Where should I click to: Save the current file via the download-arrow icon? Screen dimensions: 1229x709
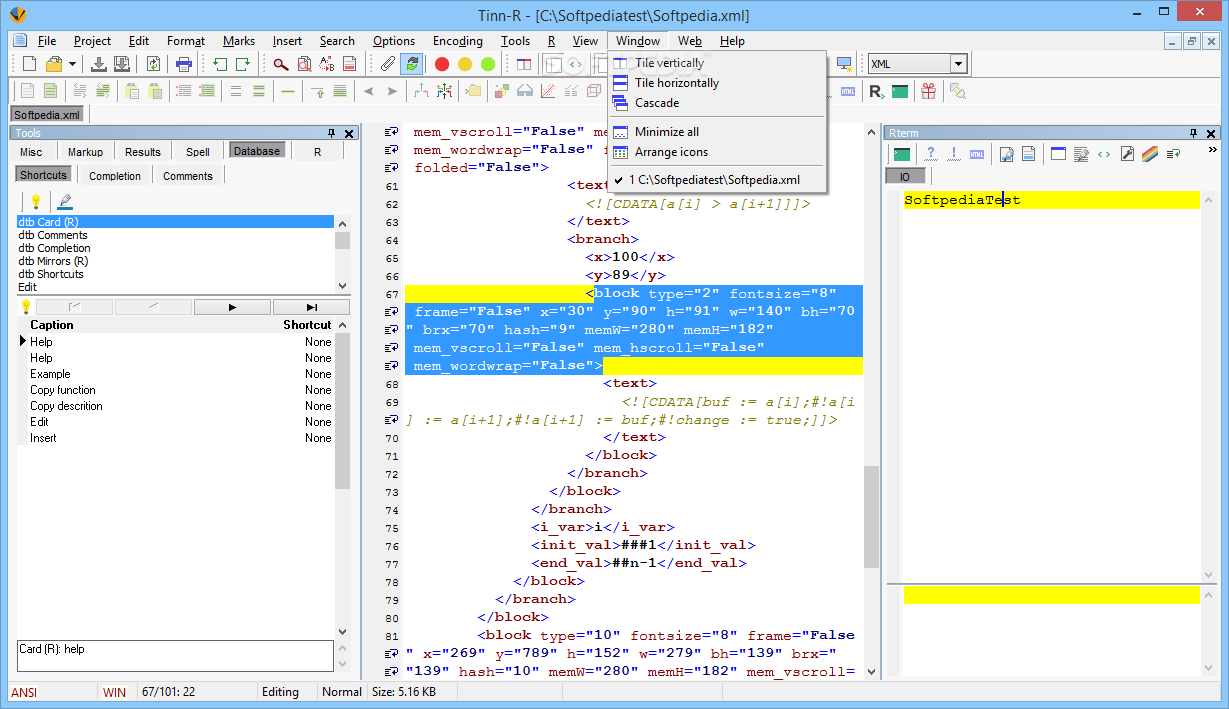99,64
